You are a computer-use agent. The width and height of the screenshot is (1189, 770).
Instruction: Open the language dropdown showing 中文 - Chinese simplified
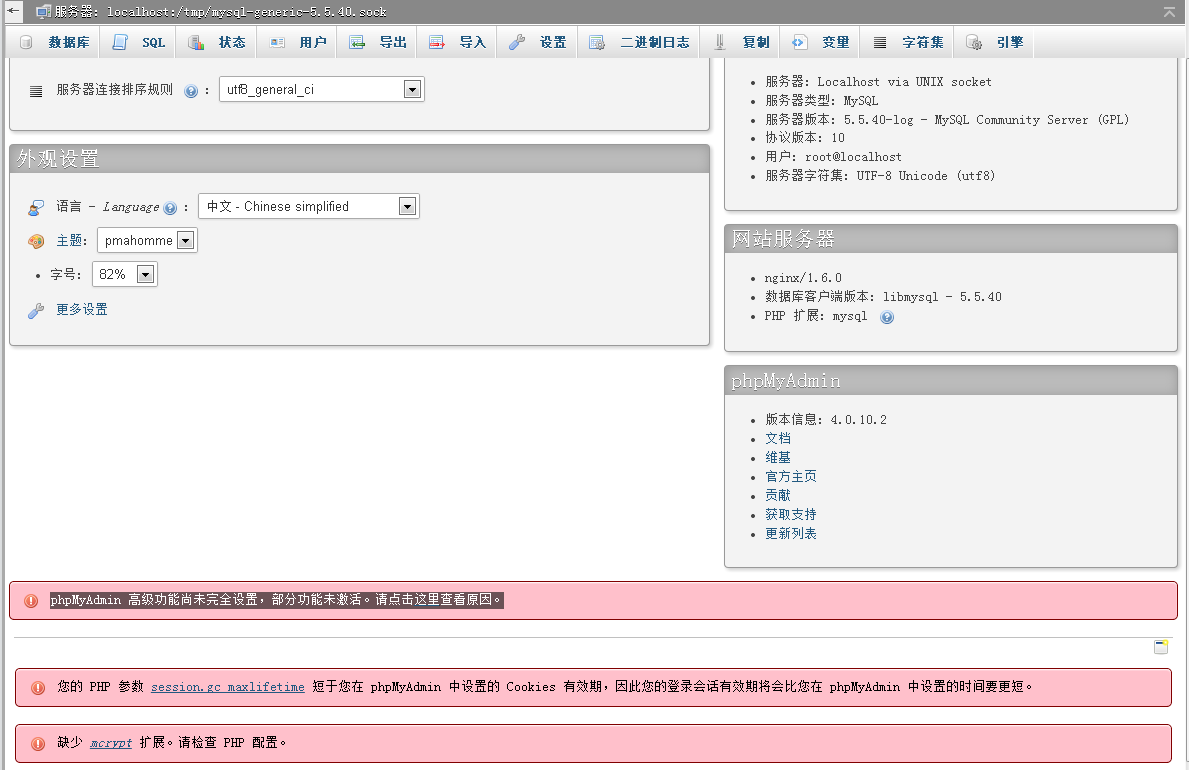[309, 206]
